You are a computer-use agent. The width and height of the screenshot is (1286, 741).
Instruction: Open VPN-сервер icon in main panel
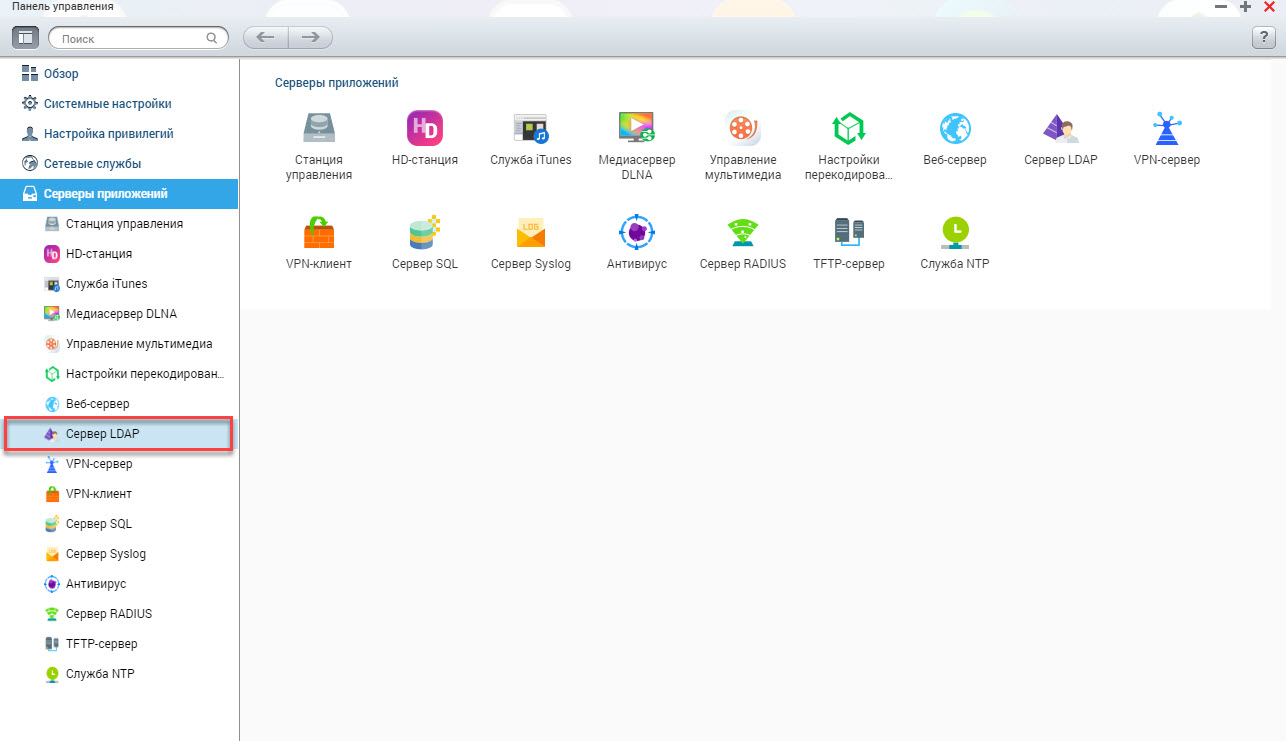(x=1167, y=128)
